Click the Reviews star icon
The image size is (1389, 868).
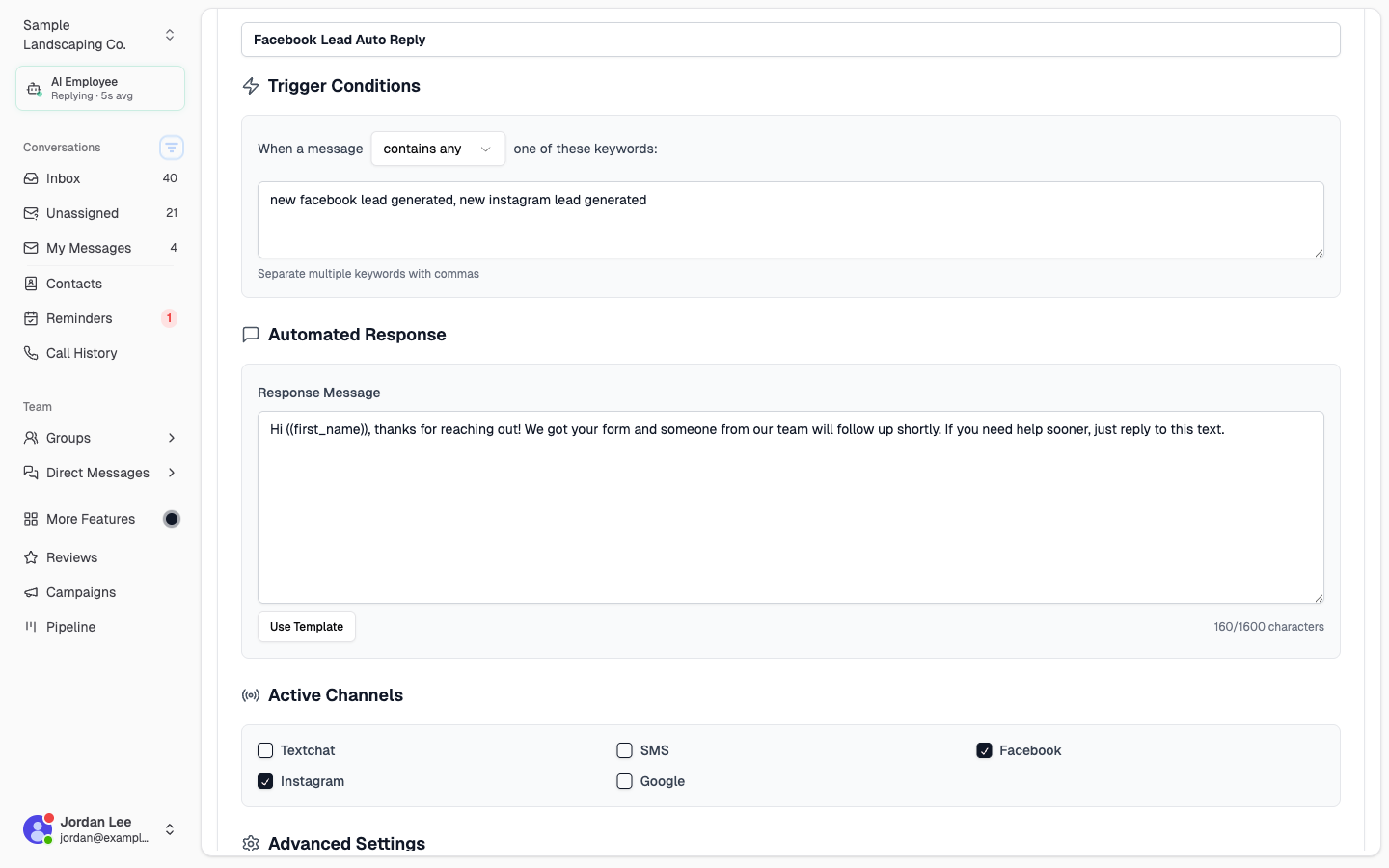pos(31,557)
